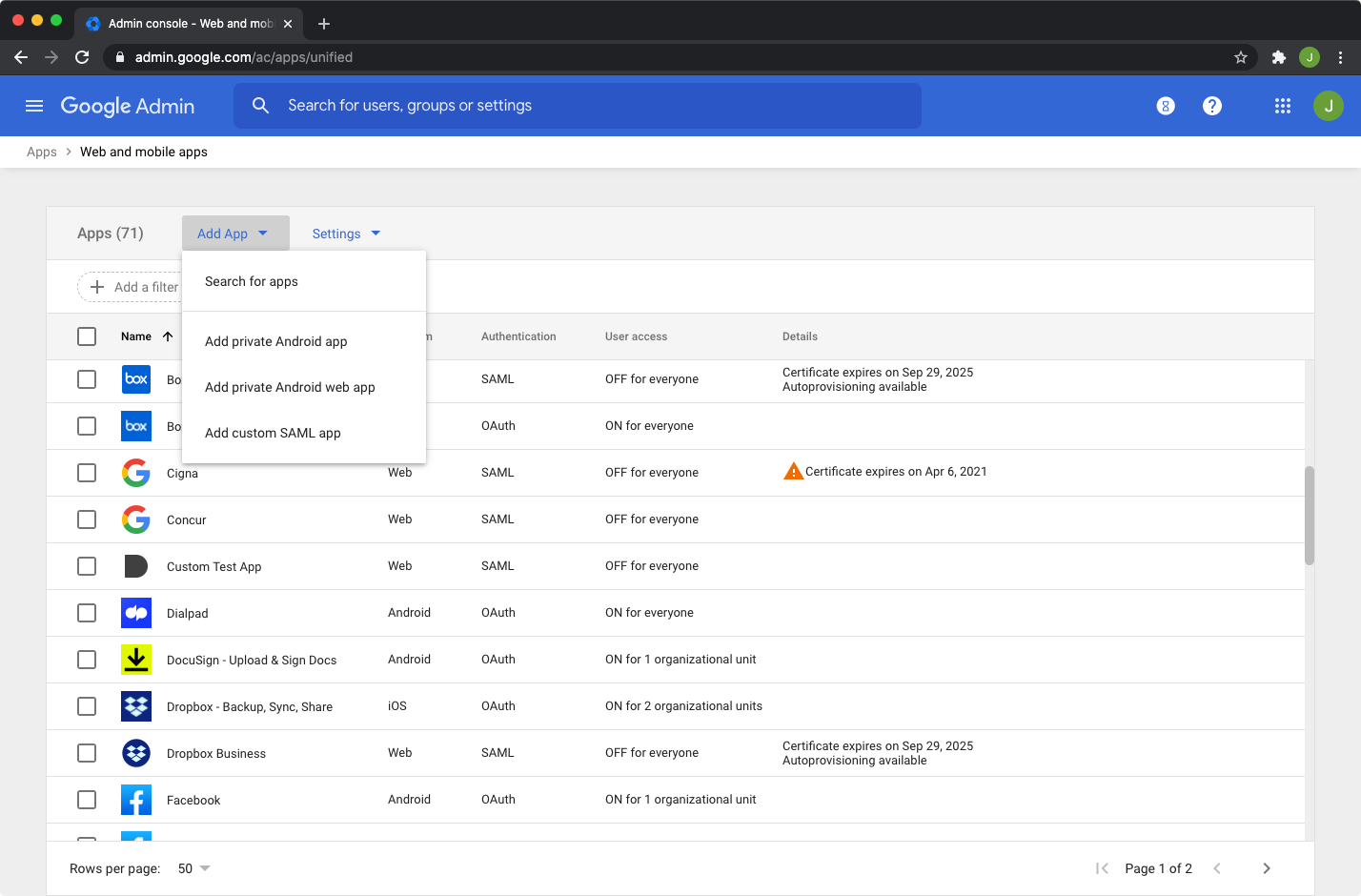
Task: Click the Concur Google icon
Action: (136, 519)
